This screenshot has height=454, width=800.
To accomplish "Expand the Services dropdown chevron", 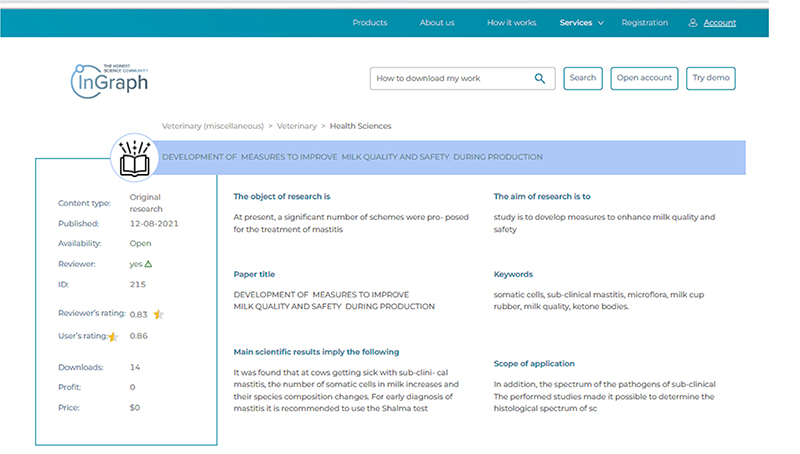I will point(601,23).
